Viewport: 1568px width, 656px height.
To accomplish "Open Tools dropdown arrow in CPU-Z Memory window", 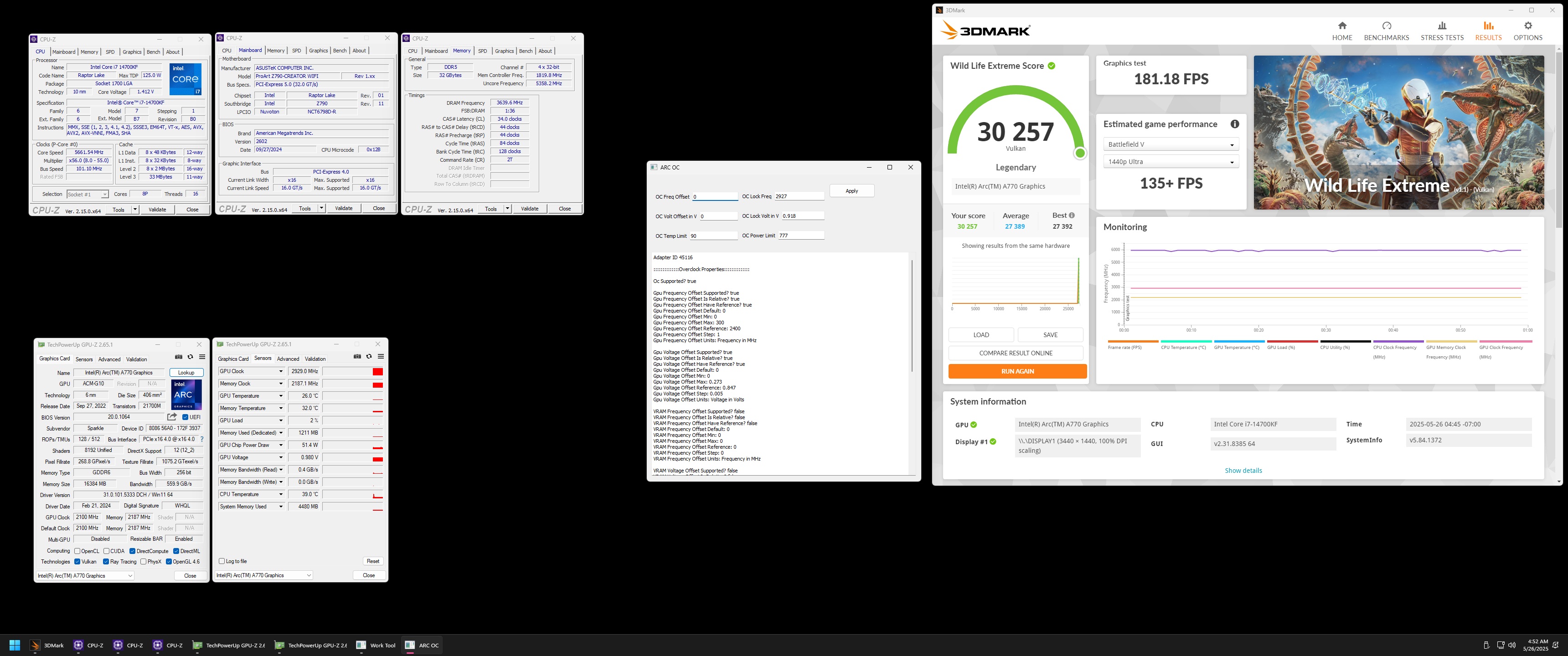I will [507, 209].
